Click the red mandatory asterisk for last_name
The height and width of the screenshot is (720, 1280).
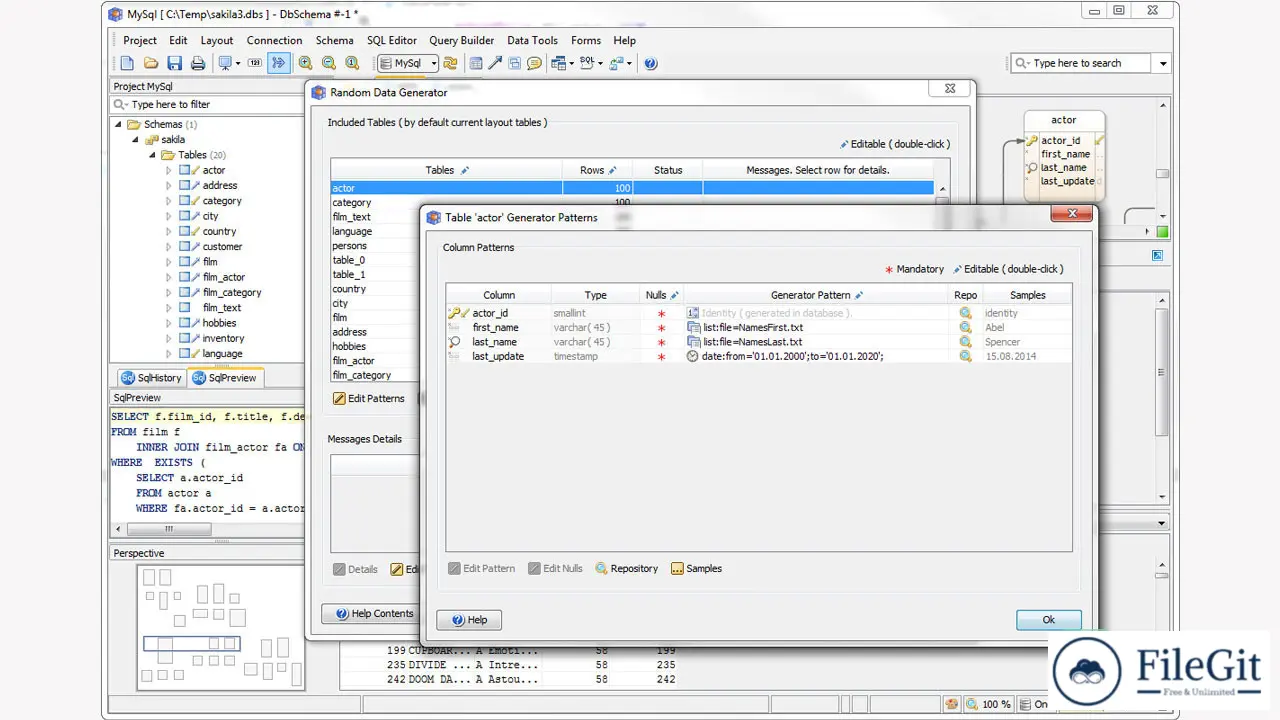coord(661,343)
